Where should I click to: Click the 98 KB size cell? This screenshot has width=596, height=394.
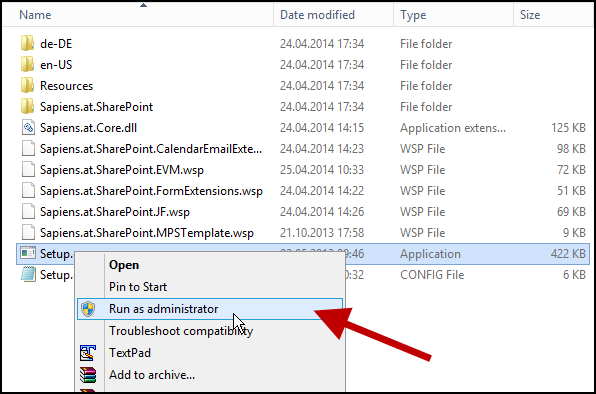click(571, 149)
